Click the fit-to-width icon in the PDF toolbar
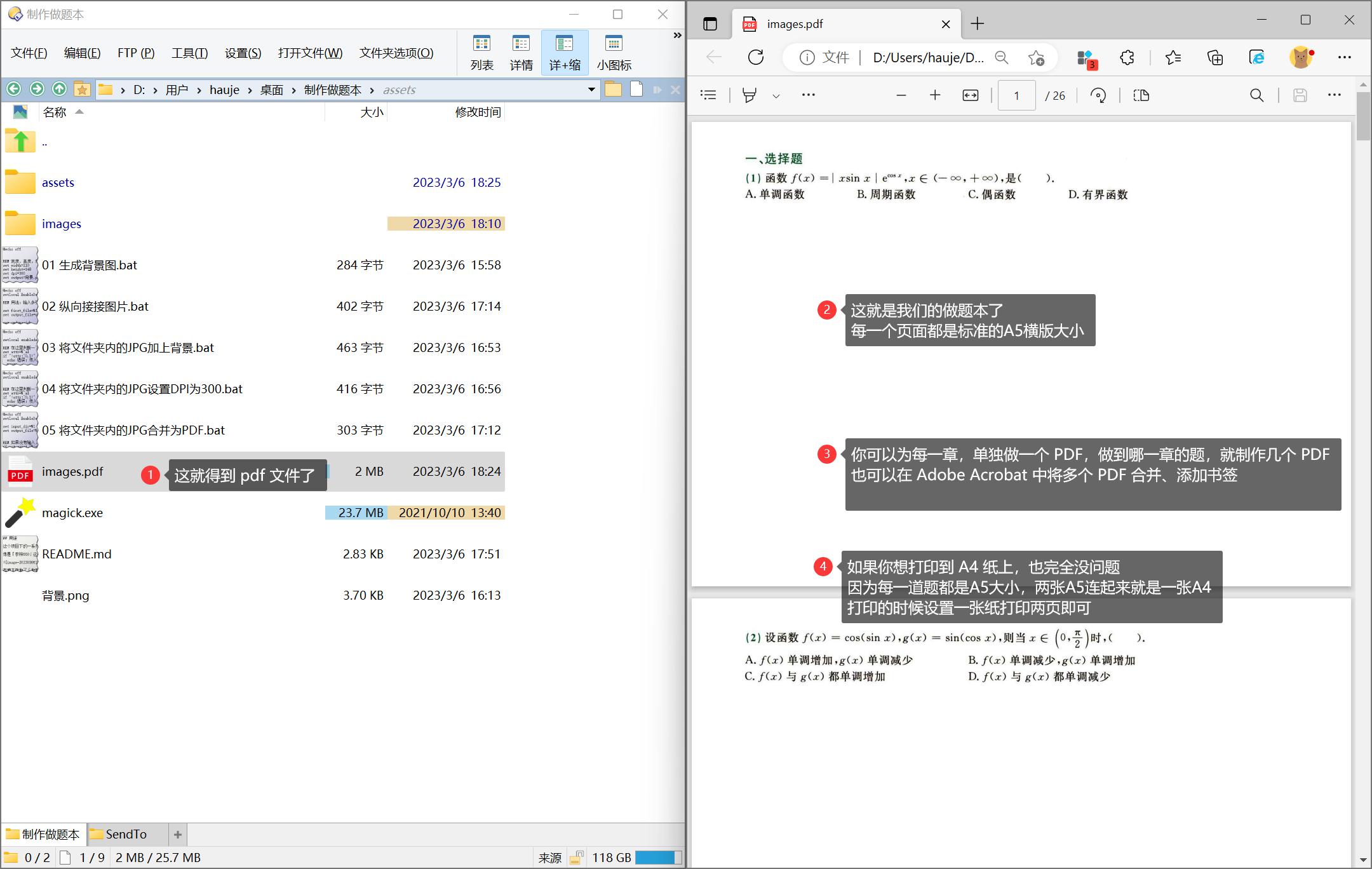 click(x=970, y=95)
